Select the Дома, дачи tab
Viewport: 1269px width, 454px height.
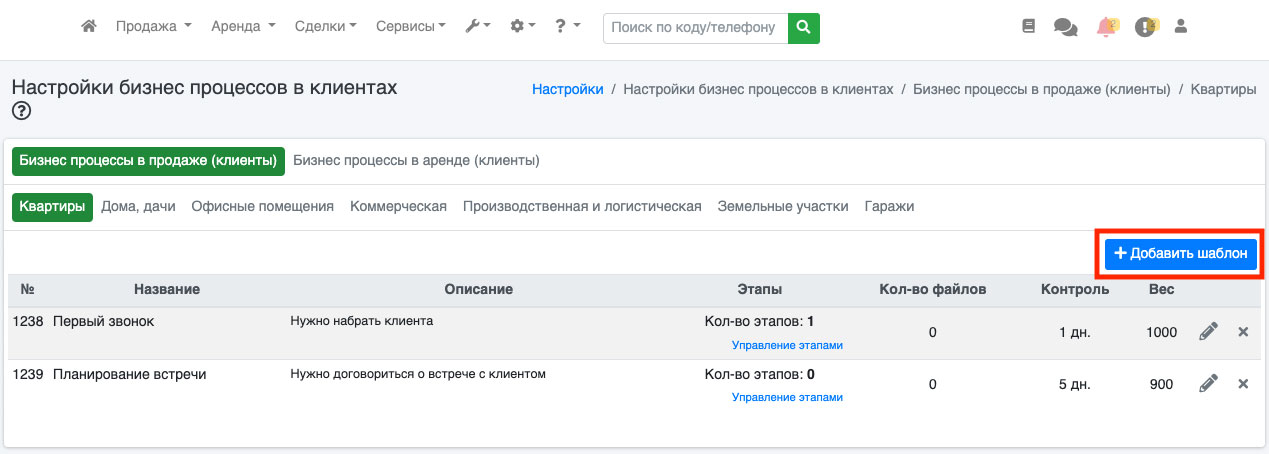(138, 207)
